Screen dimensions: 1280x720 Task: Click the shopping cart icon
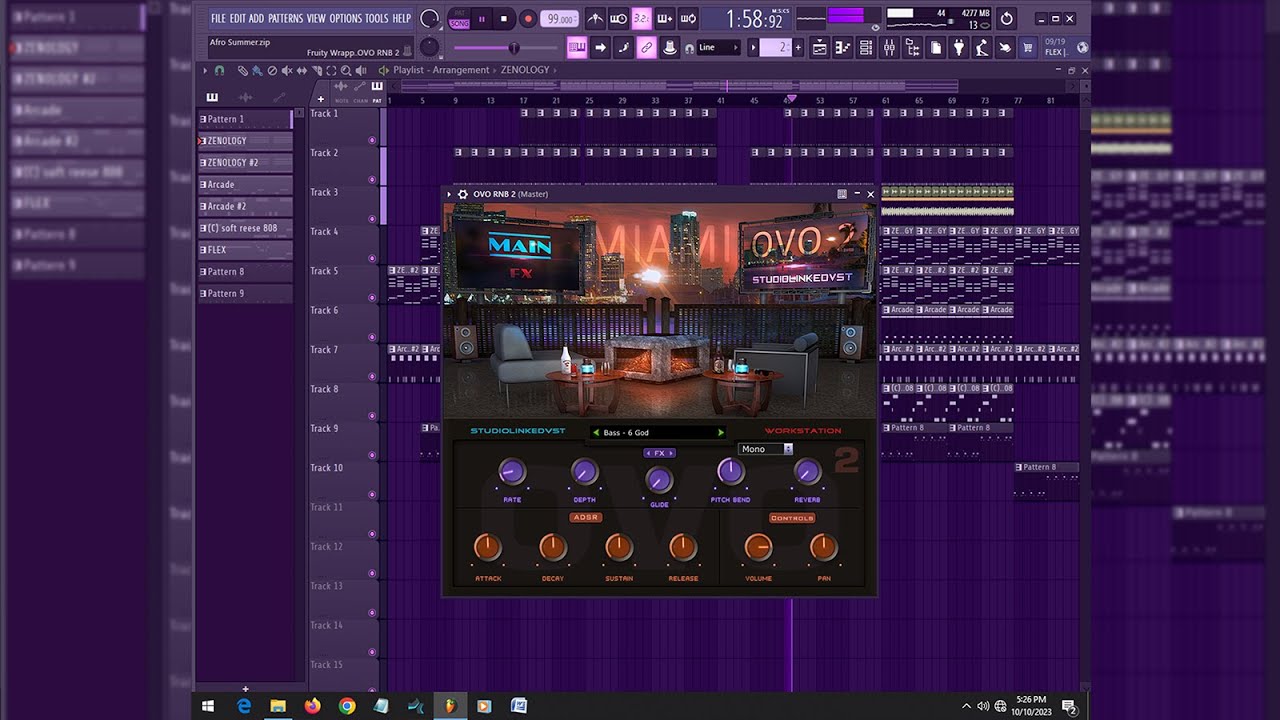point(1027,47)
